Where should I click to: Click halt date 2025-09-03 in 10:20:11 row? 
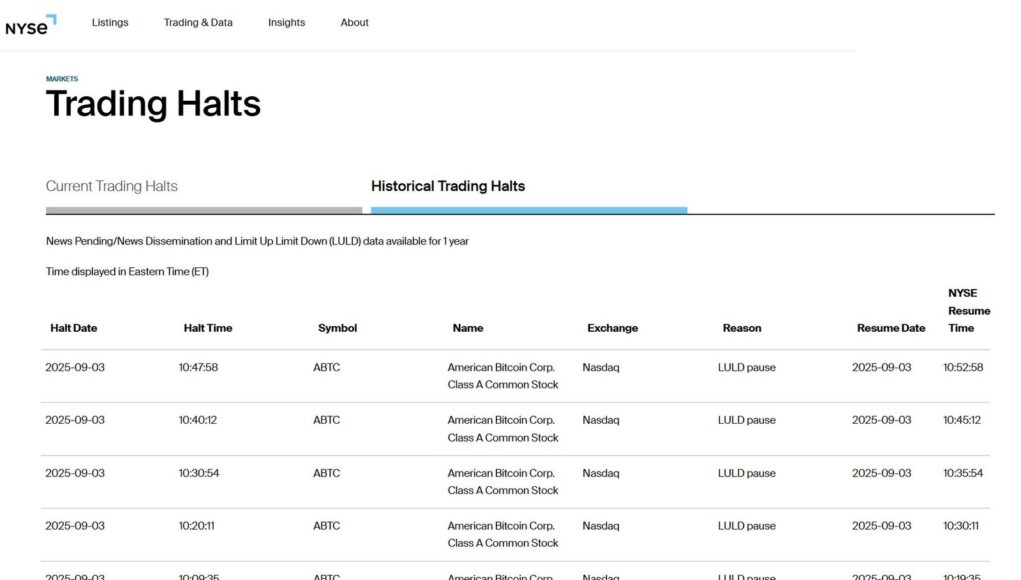coord(75,526)
